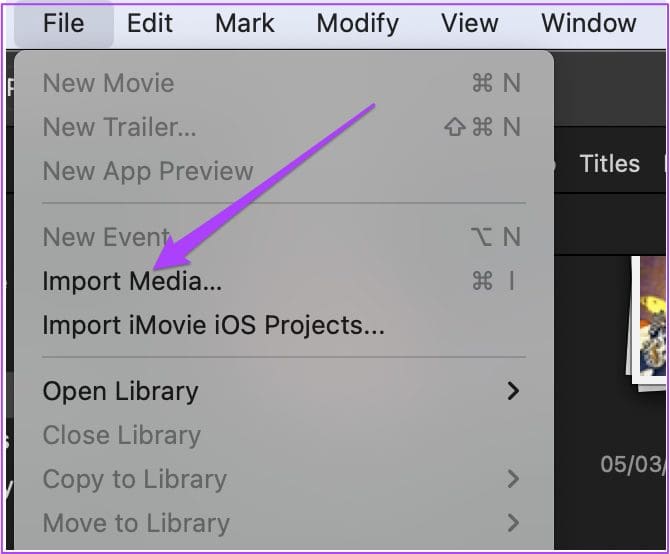The image size is (670, 554).
Task: Open the Edit menu
Action: [x=150, y=23]
